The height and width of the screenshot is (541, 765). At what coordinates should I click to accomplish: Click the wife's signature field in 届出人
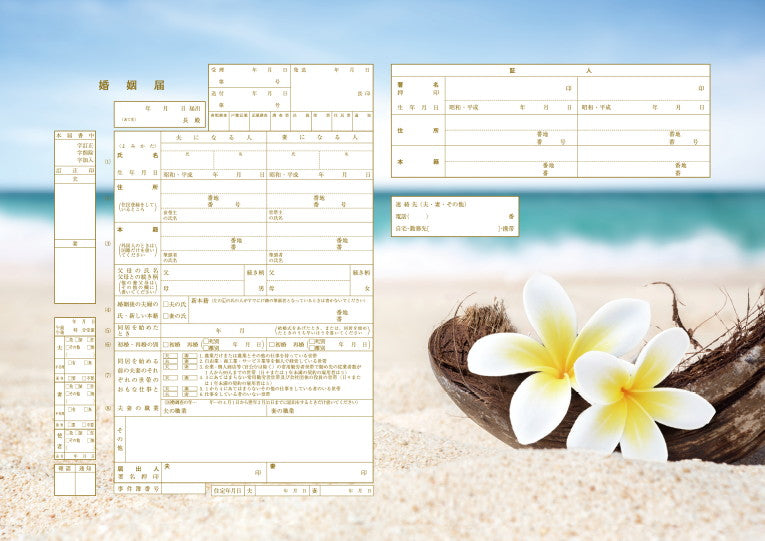click(319, 472)
